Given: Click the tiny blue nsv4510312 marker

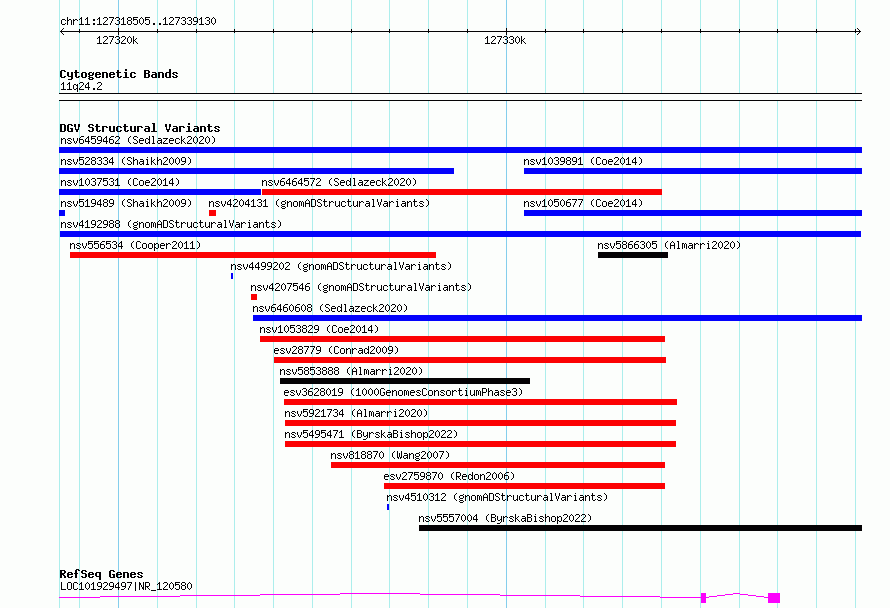Looking at the screenshot, I should click(x=388, y=507).
